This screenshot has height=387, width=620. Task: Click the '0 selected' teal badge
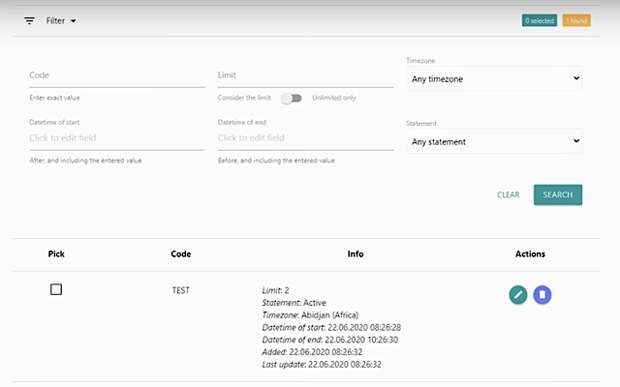(539, 21)
